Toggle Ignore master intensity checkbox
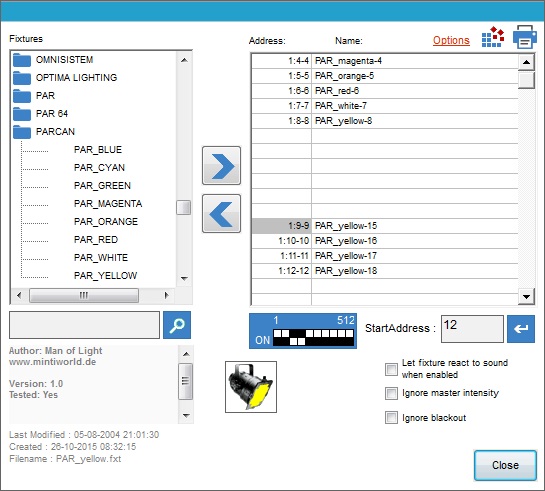545x491 pixels. 391,394
